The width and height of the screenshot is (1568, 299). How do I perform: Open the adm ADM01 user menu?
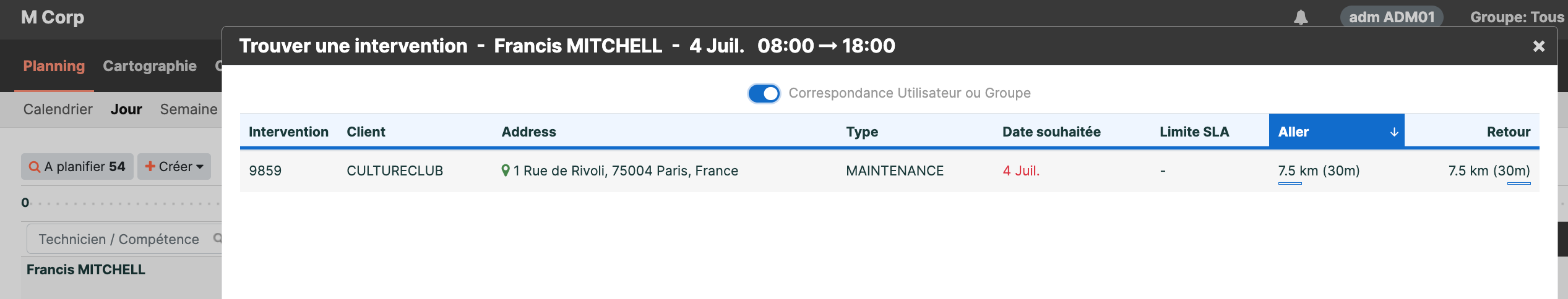click(1392, 17)
